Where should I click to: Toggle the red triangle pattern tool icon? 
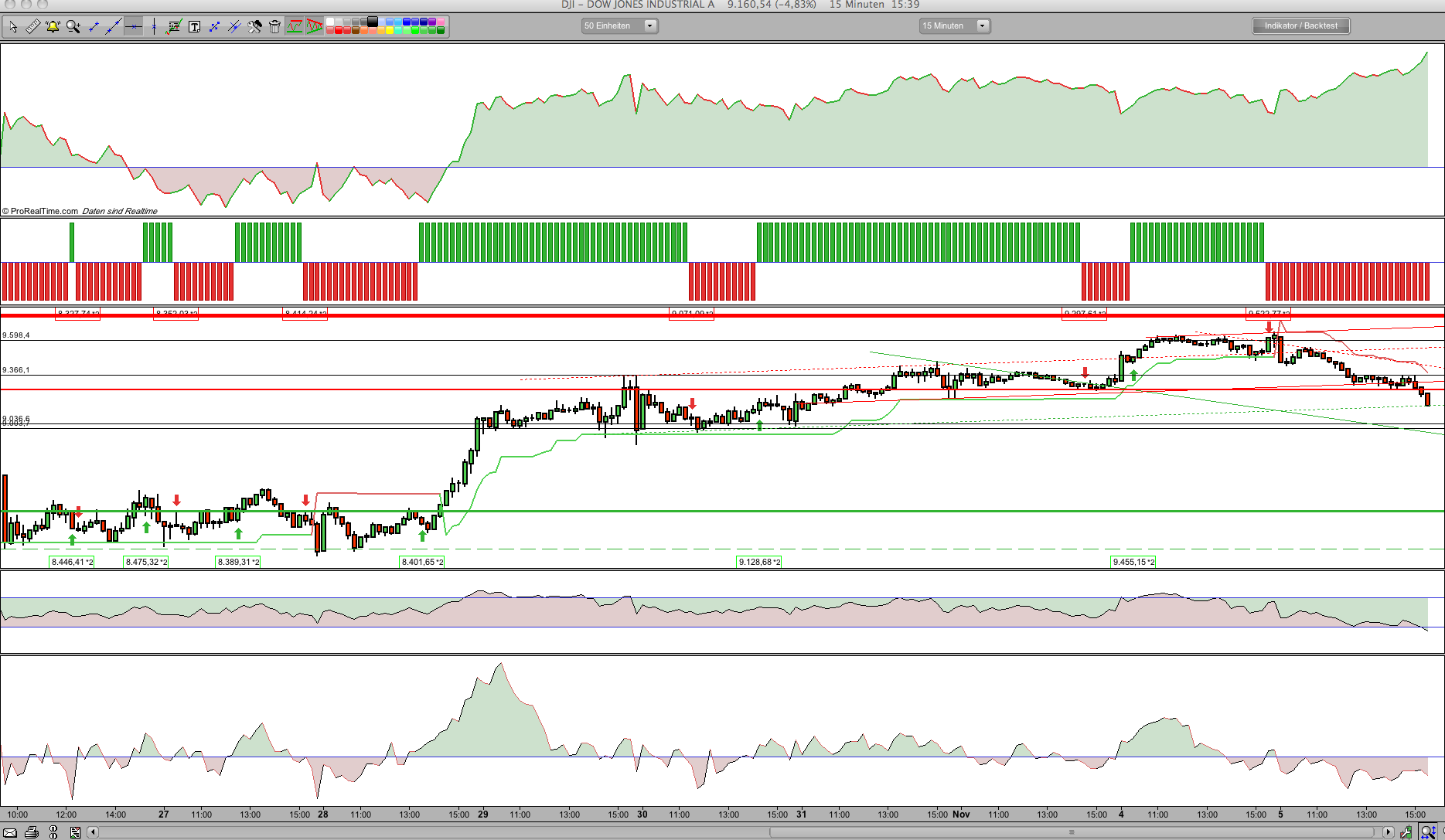point(314,27)
